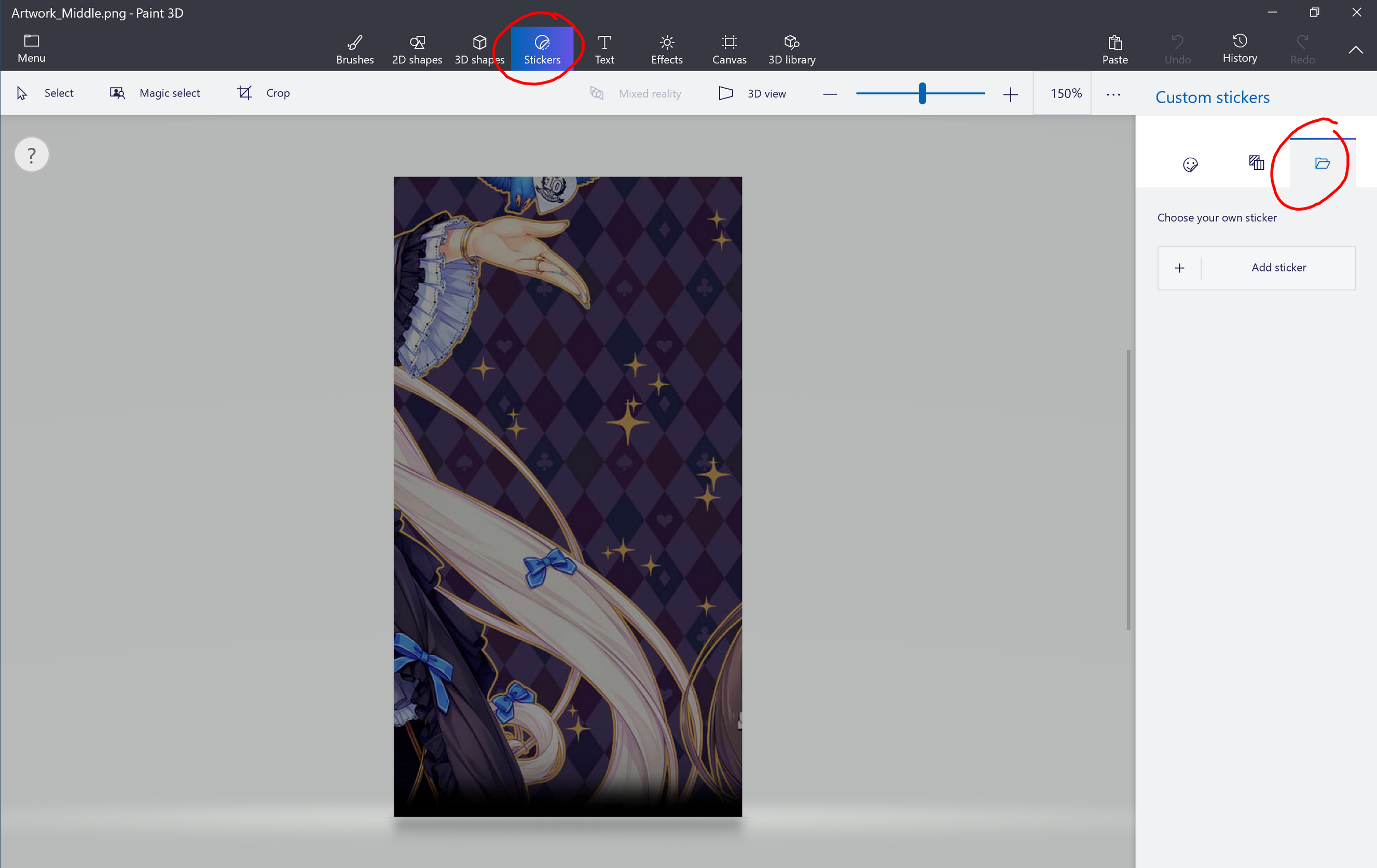
Task: Select the 2D shapes tool
Action: click(417, 49)
